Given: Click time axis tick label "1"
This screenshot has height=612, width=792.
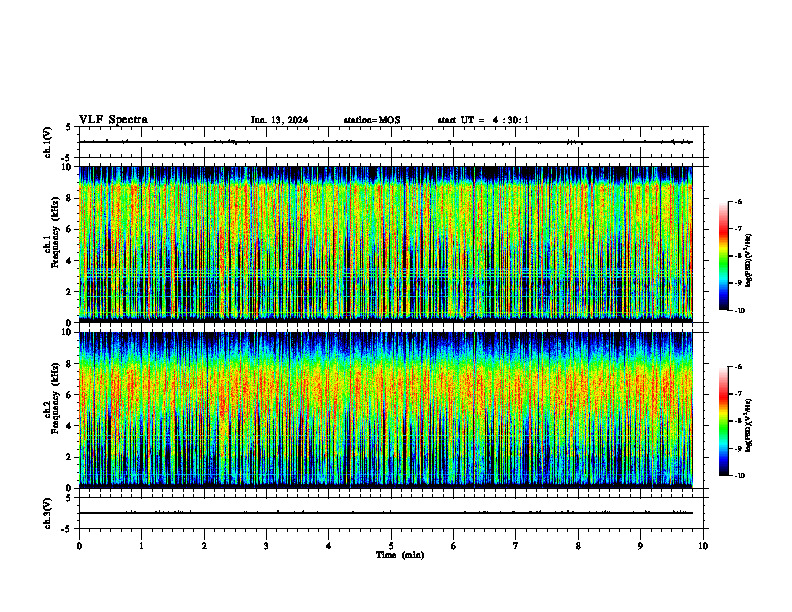Looking at the screenshot, I should click(x=141, y=546).
